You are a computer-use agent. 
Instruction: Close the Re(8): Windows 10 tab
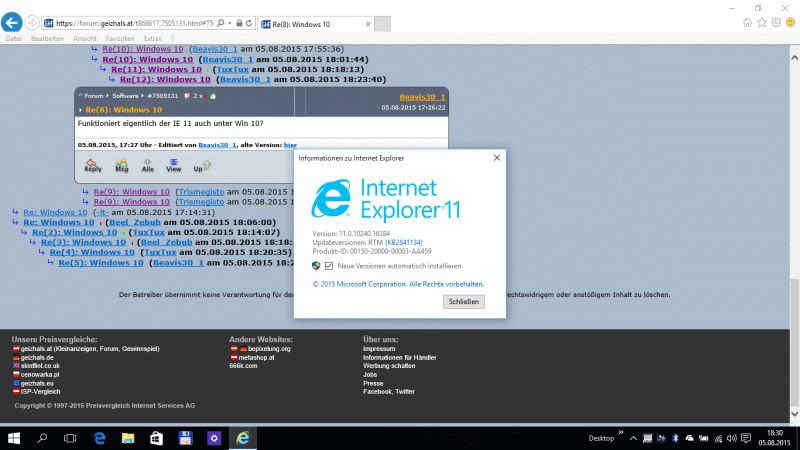coord(368,24)
